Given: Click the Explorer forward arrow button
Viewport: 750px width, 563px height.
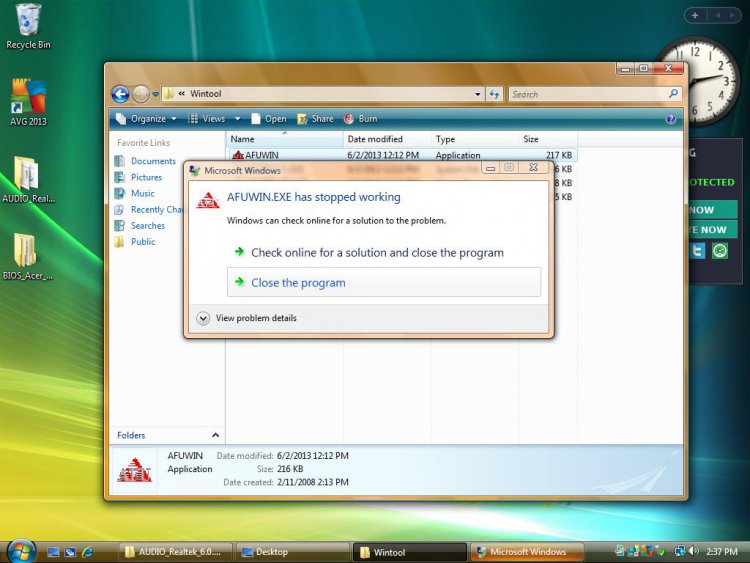Looking at the screenshot, I should (141, 94).
